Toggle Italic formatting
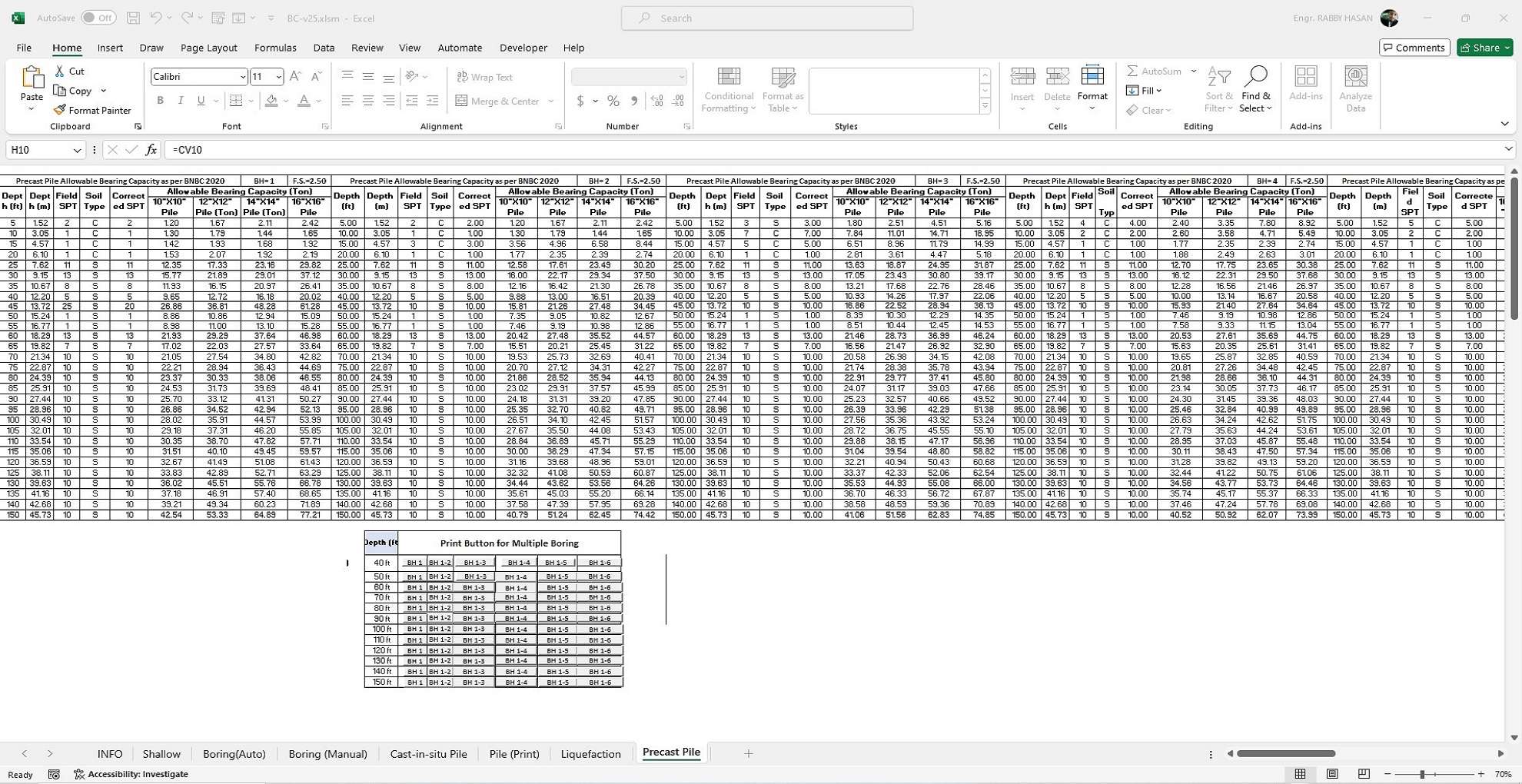Viewport: 1522px width, 784px height. (181, 101)
